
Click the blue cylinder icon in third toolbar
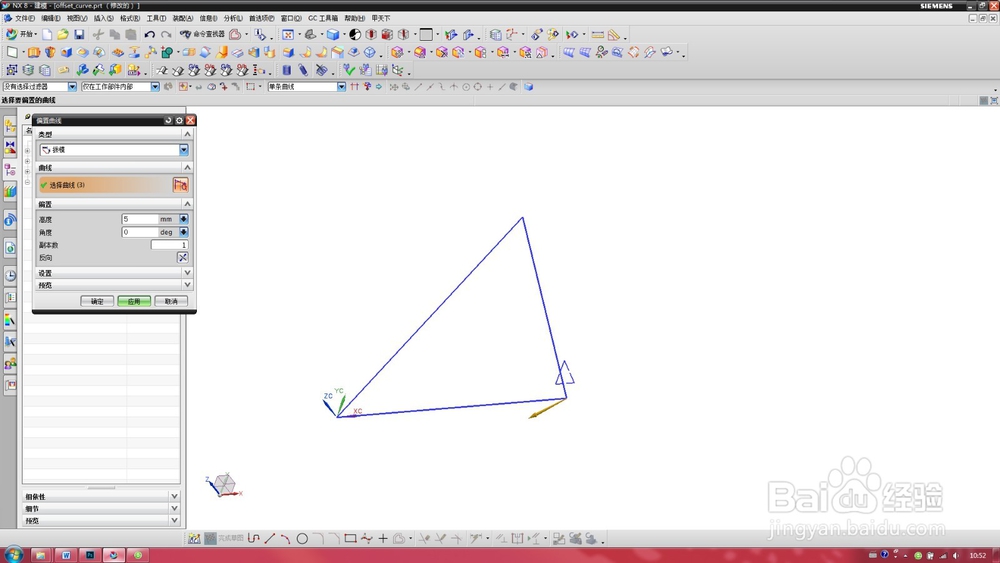click(x=287, y=69)
